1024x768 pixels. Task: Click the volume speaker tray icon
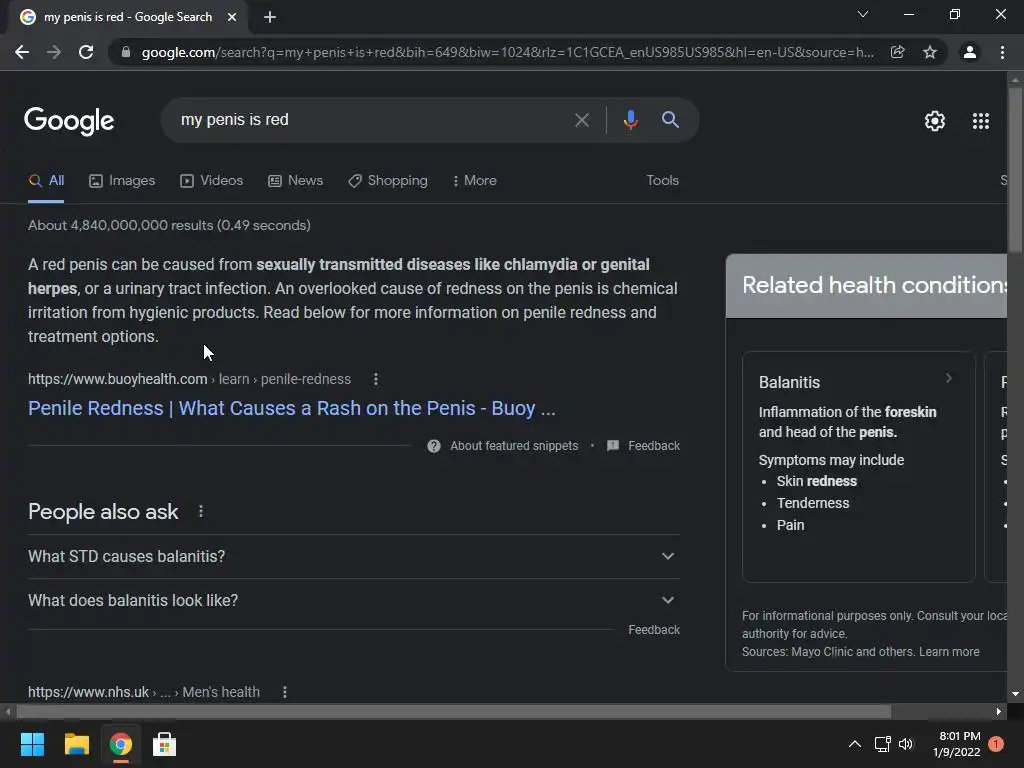(906, 744)
